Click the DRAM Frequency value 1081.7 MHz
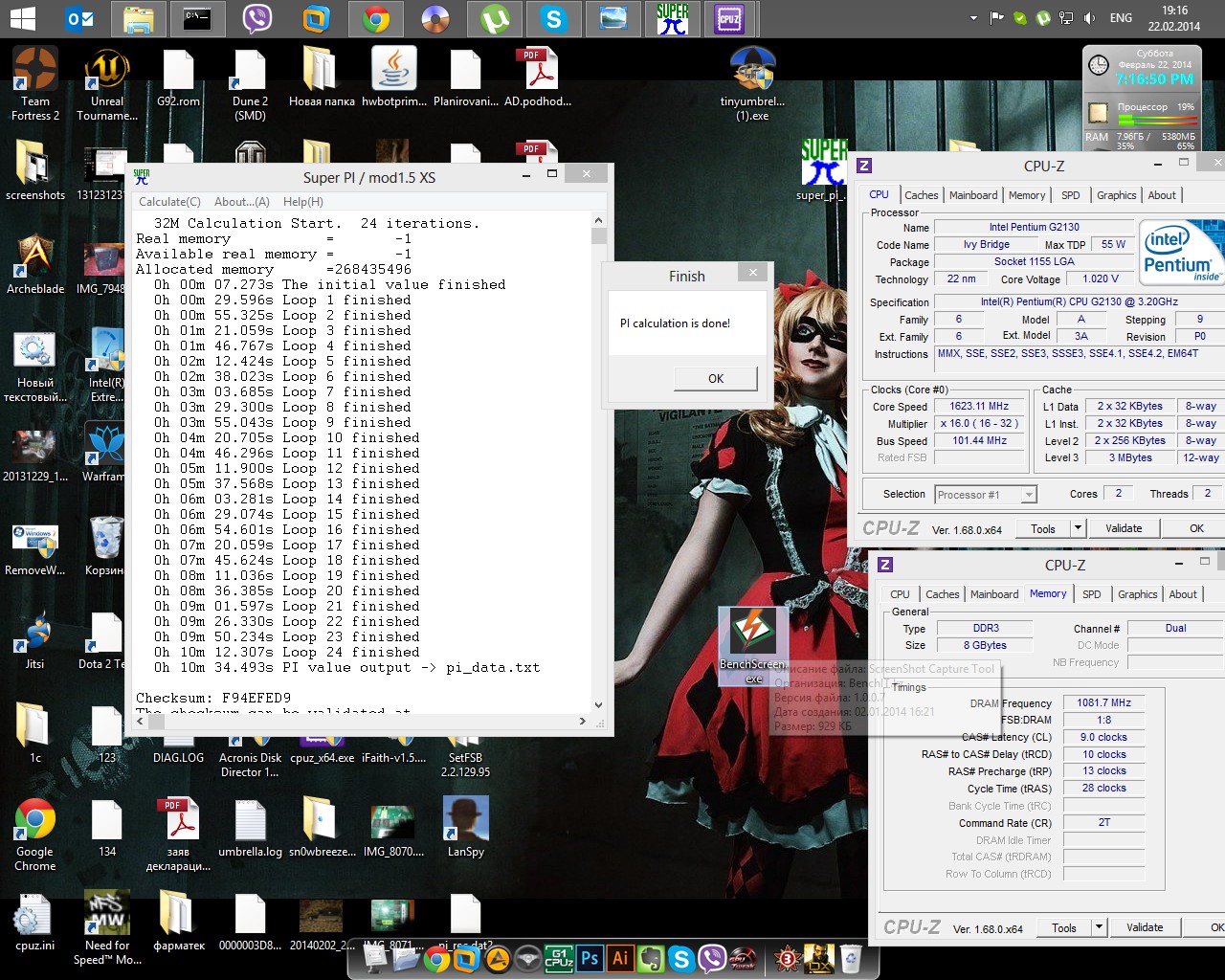The width and height of the screenshot is (1225, 980). point(1103,702)
